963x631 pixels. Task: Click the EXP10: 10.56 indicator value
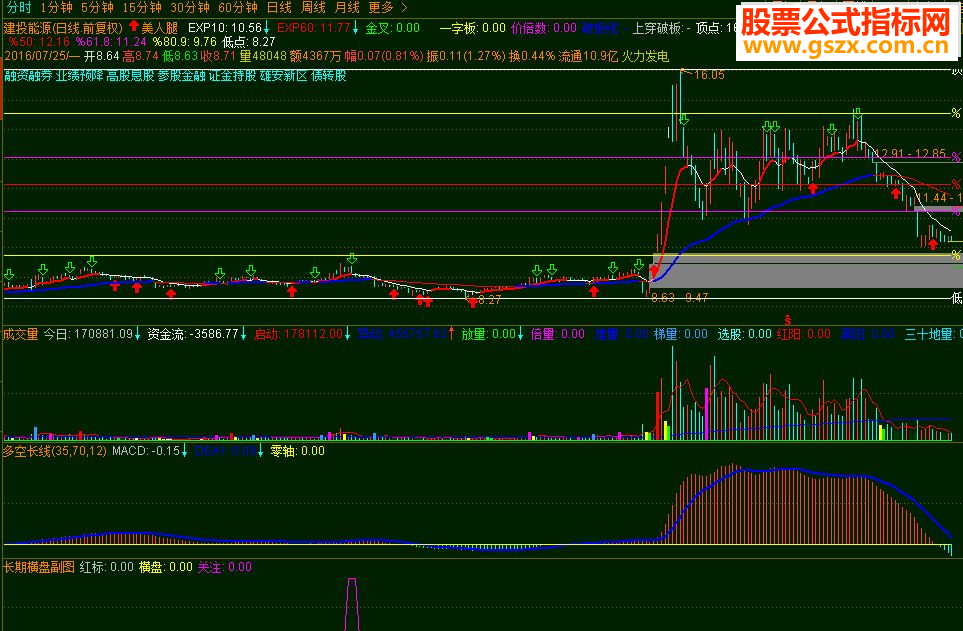coord(225,28)
